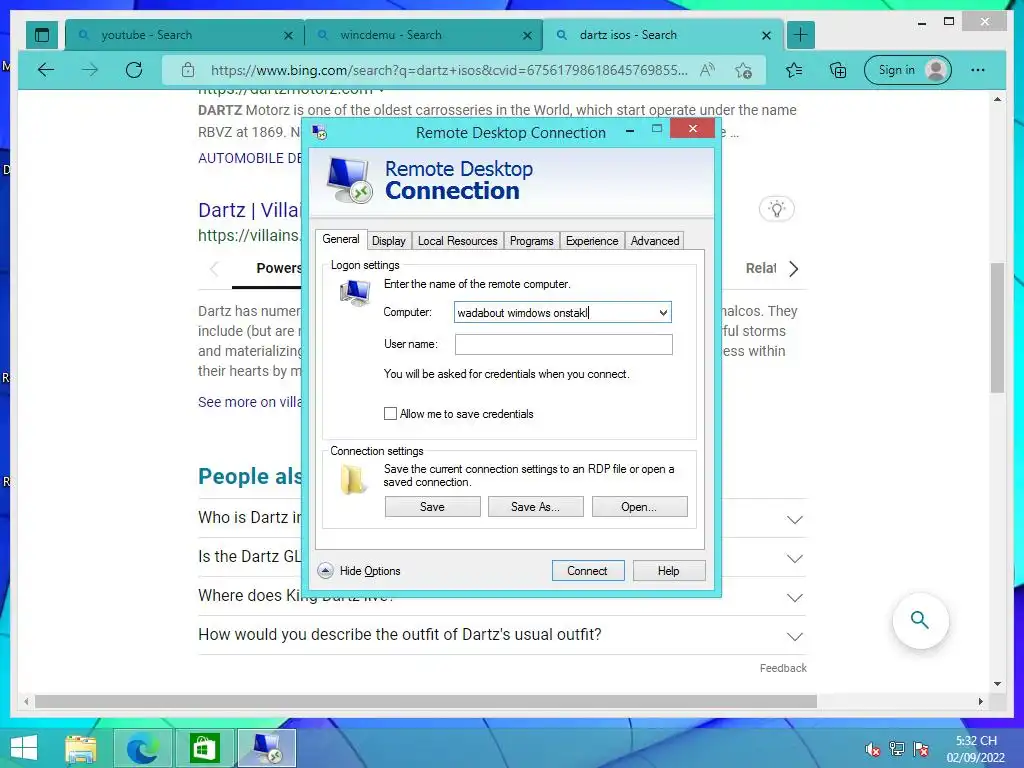
Task: Open the Computer name dropdown arrow
Action: coord(663,313)
